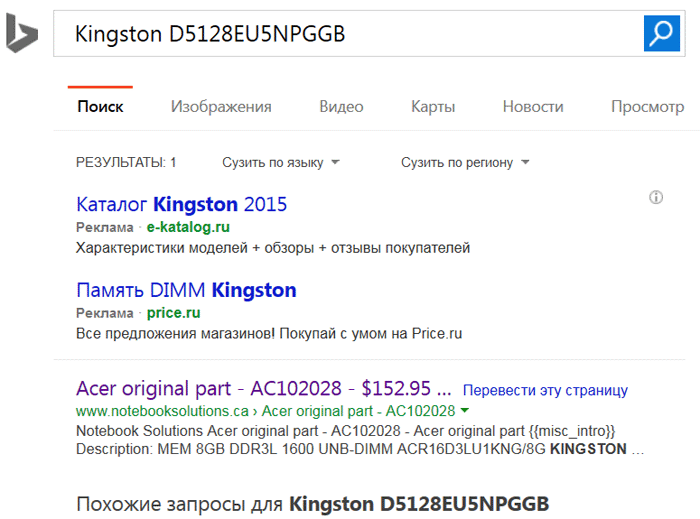Screen dimensions: 700x519
Task: Click the Description: MEM 8GB DDR3L snippet line
Action: 360,449
